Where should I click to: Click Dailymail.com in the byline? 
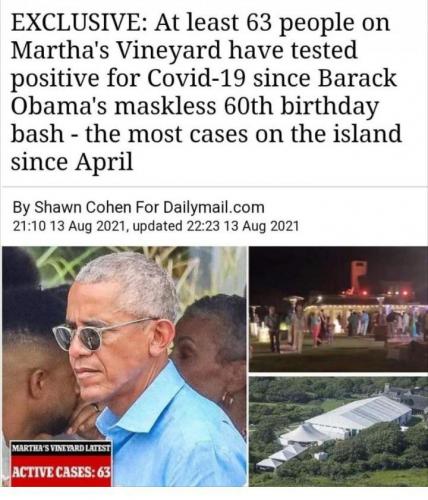[214, 207]
